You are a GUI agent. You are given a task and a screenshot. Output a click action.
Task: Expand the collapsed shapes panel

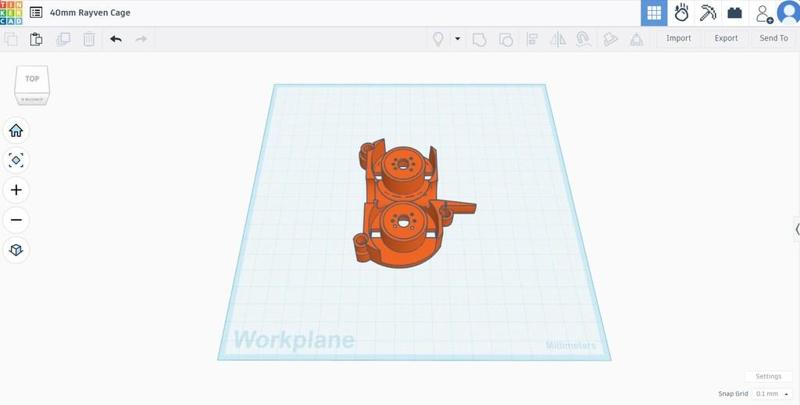[x=797, y=229]
